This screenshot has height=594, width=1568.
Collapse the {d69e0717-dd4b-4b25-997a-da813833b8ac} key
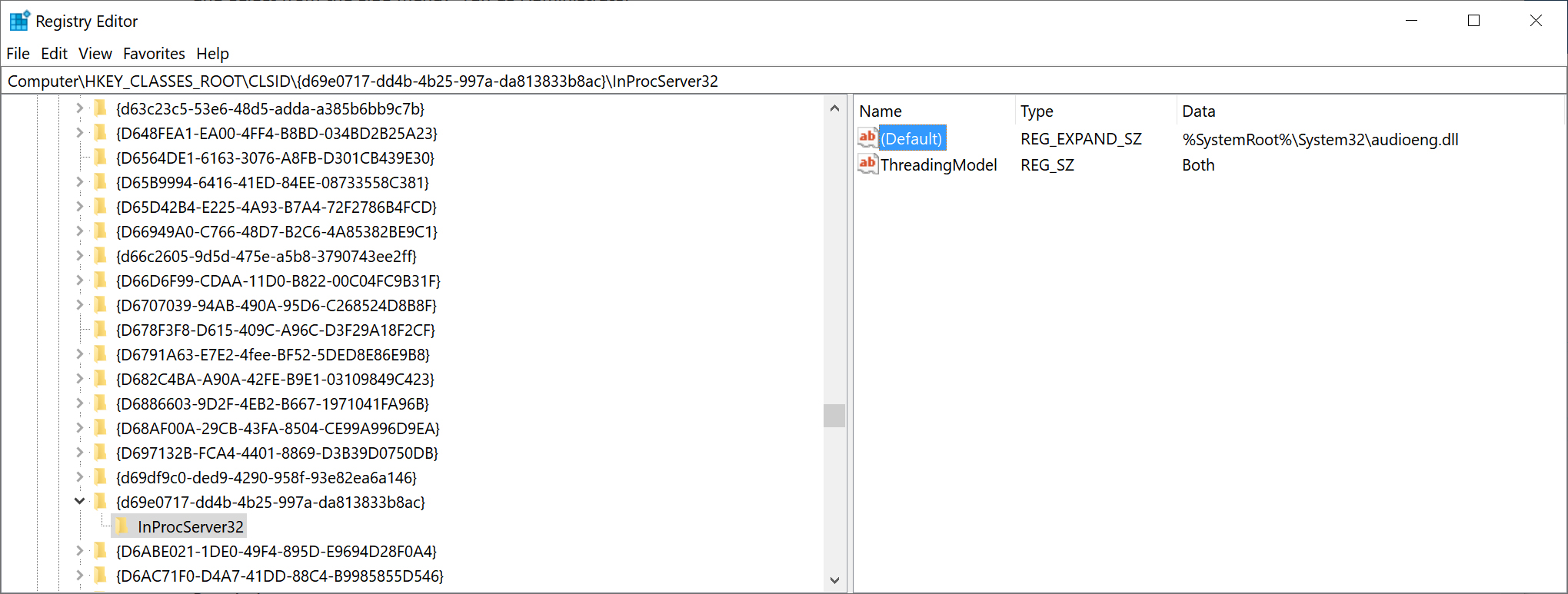tap(79, 502)
